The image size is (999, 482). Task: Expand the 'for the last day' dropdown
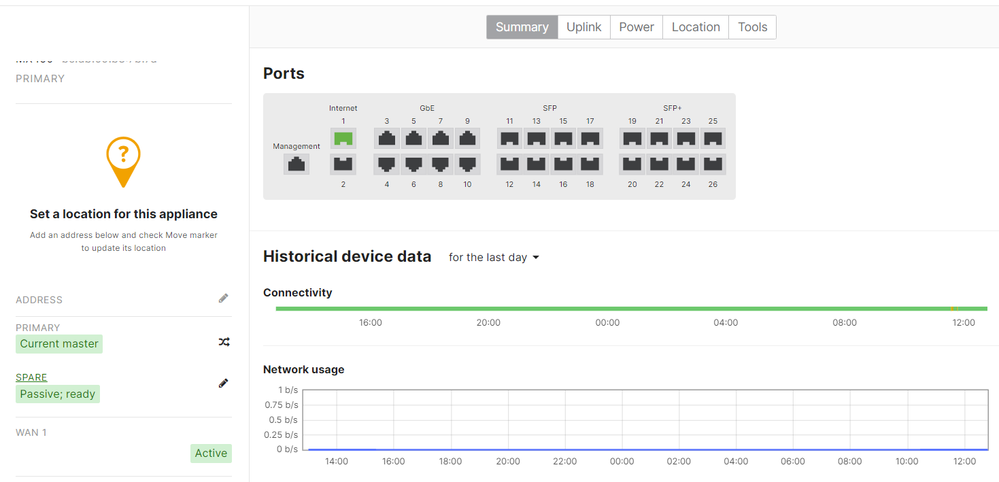pos(494,258)
